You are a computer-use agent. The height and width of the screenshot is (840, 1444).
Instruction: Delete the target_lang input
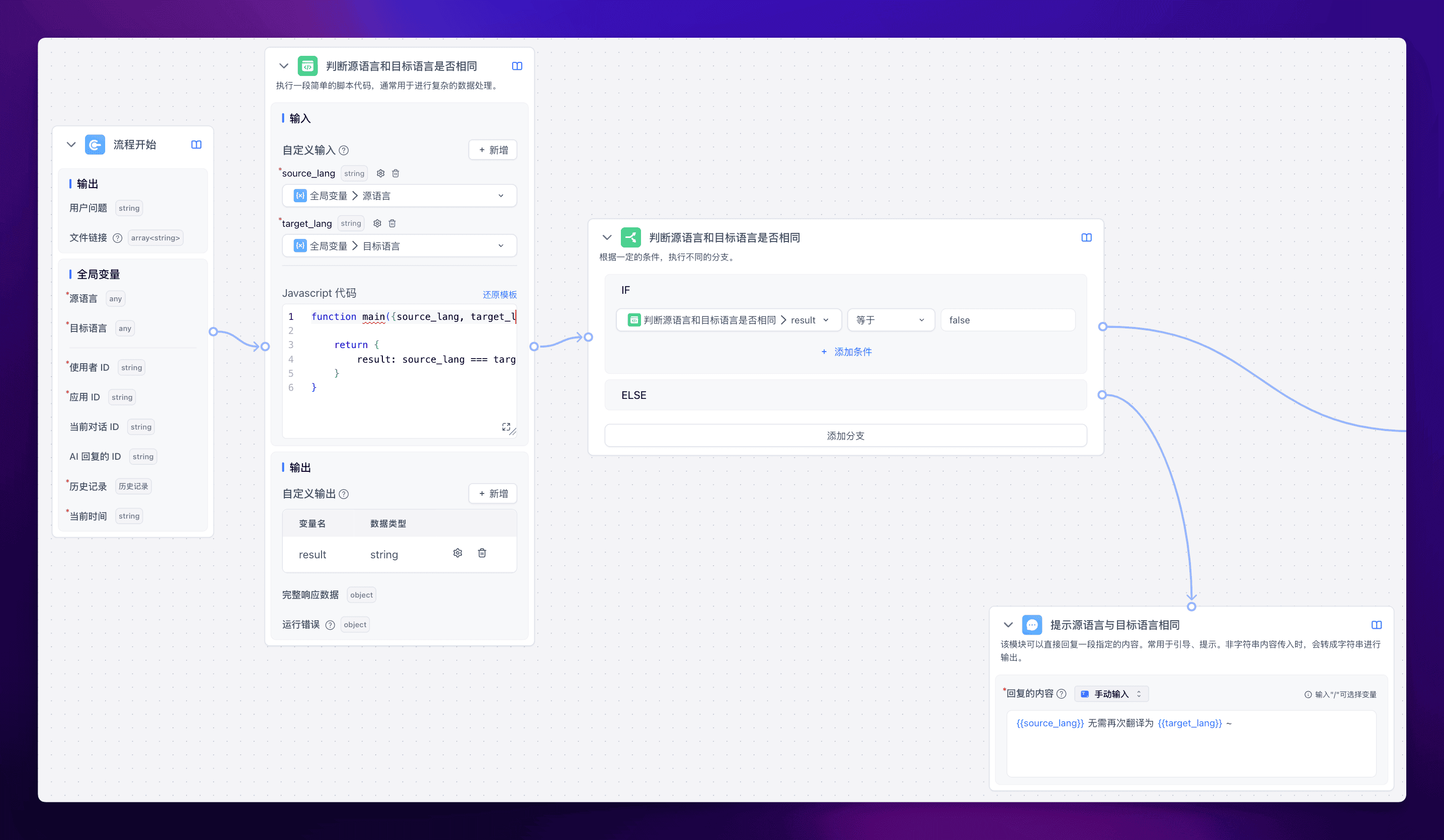[x=392, y=223]
